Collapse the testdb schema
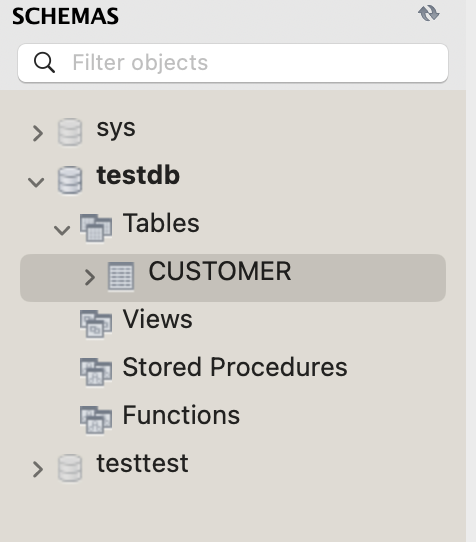476x542 pixels. click(x=36, y=182)
